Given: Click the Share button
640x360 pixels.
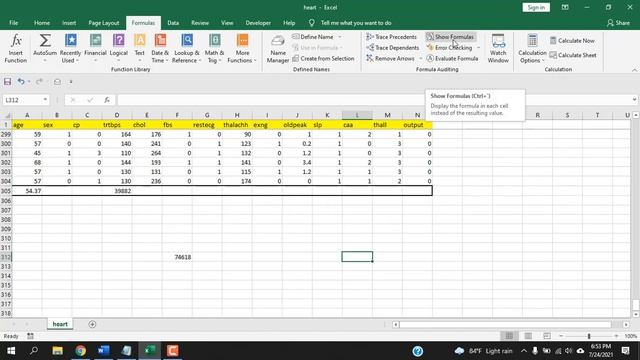Looking at the screenshot, I should pos(618,23).
